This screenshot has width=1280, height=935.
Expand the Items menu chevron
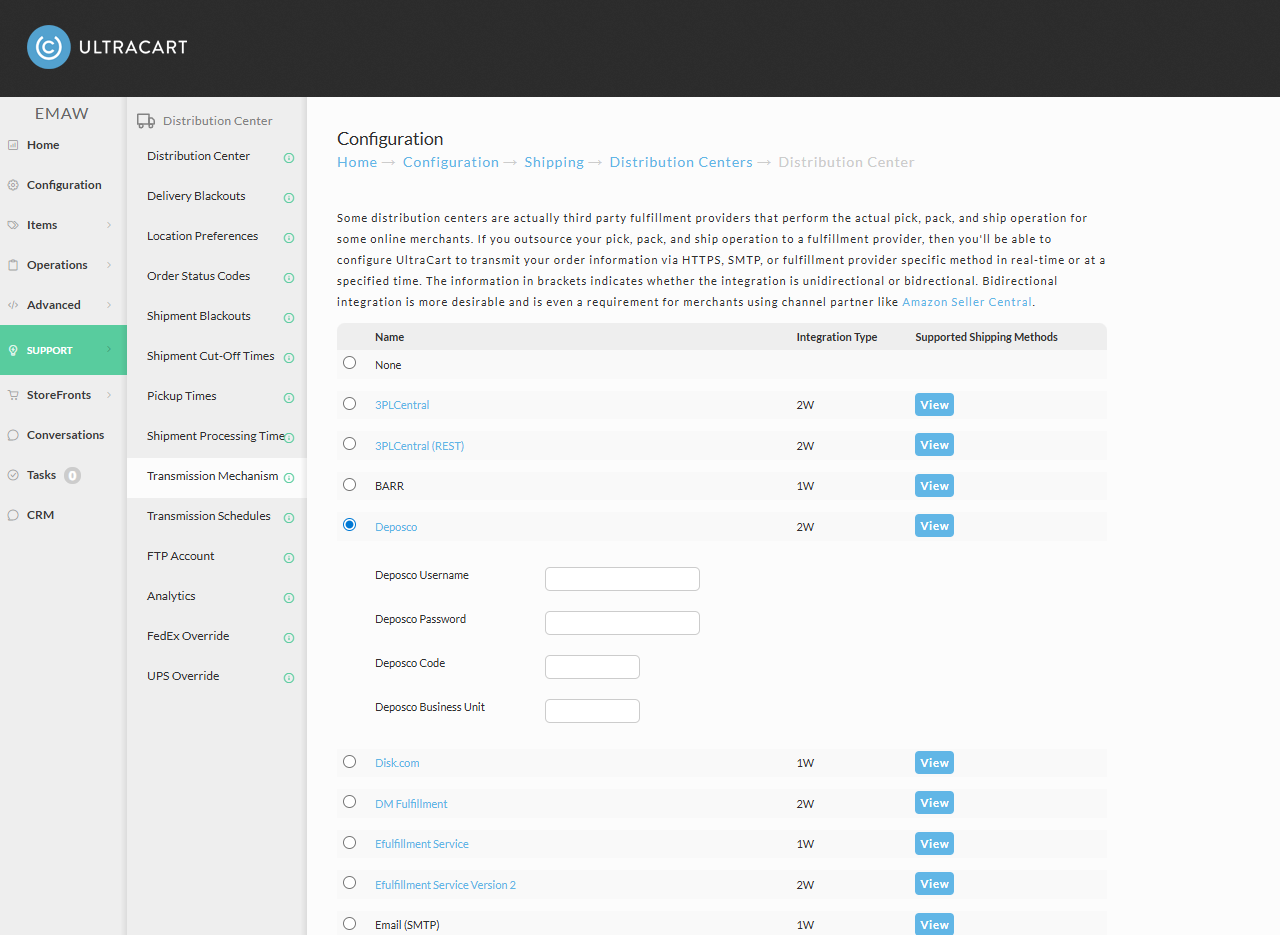click(x=109, y=225)
